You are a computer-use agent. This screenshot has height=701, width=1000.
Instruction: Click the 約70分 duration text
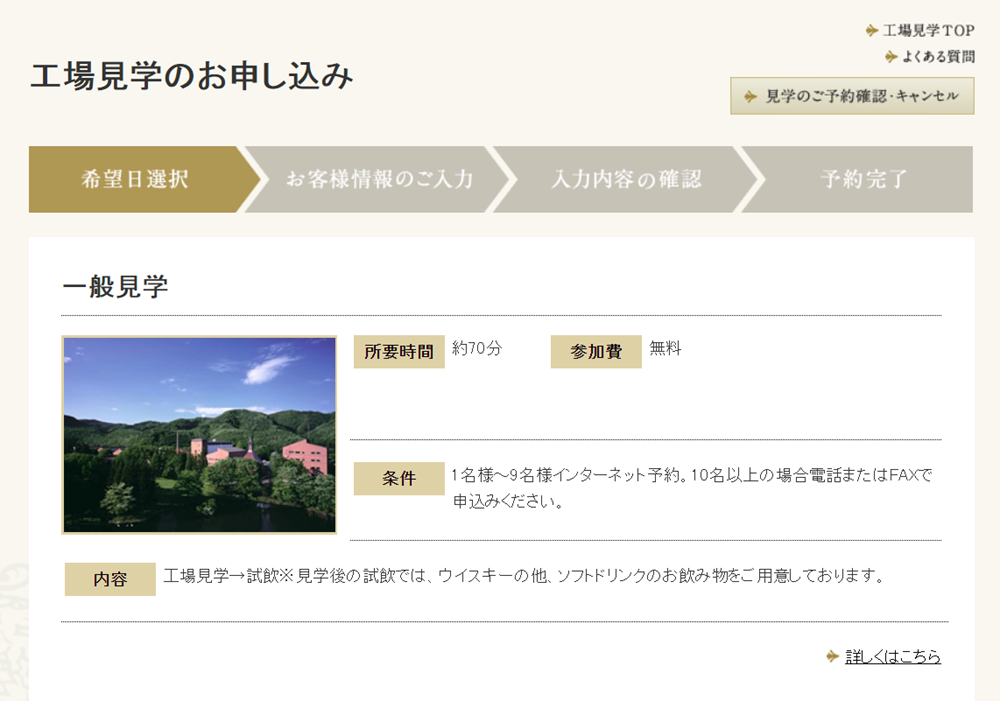pyautogui.click(x=477, y=349)
